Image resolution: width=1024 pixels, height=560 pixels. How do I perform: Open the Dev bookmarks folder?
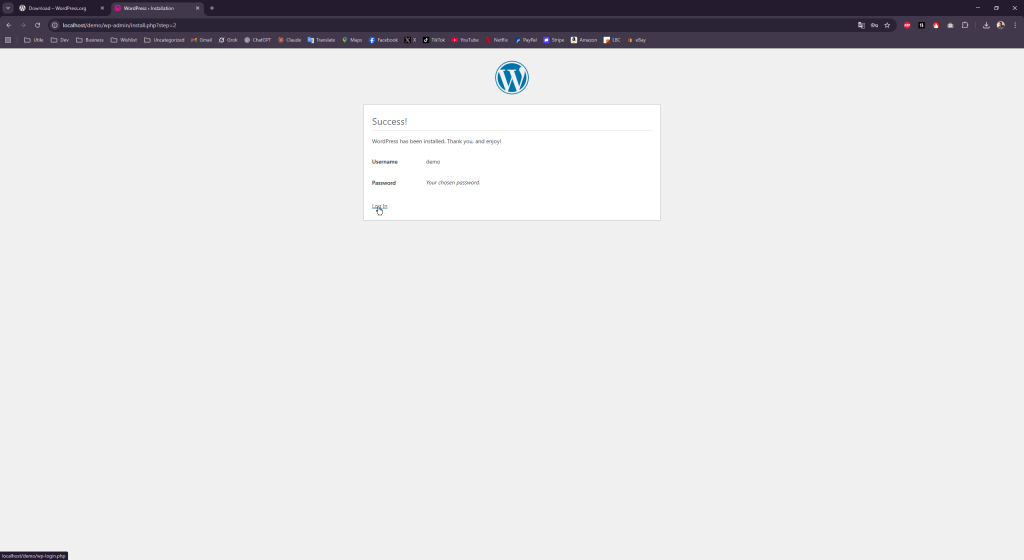click(x=59, y=40)
